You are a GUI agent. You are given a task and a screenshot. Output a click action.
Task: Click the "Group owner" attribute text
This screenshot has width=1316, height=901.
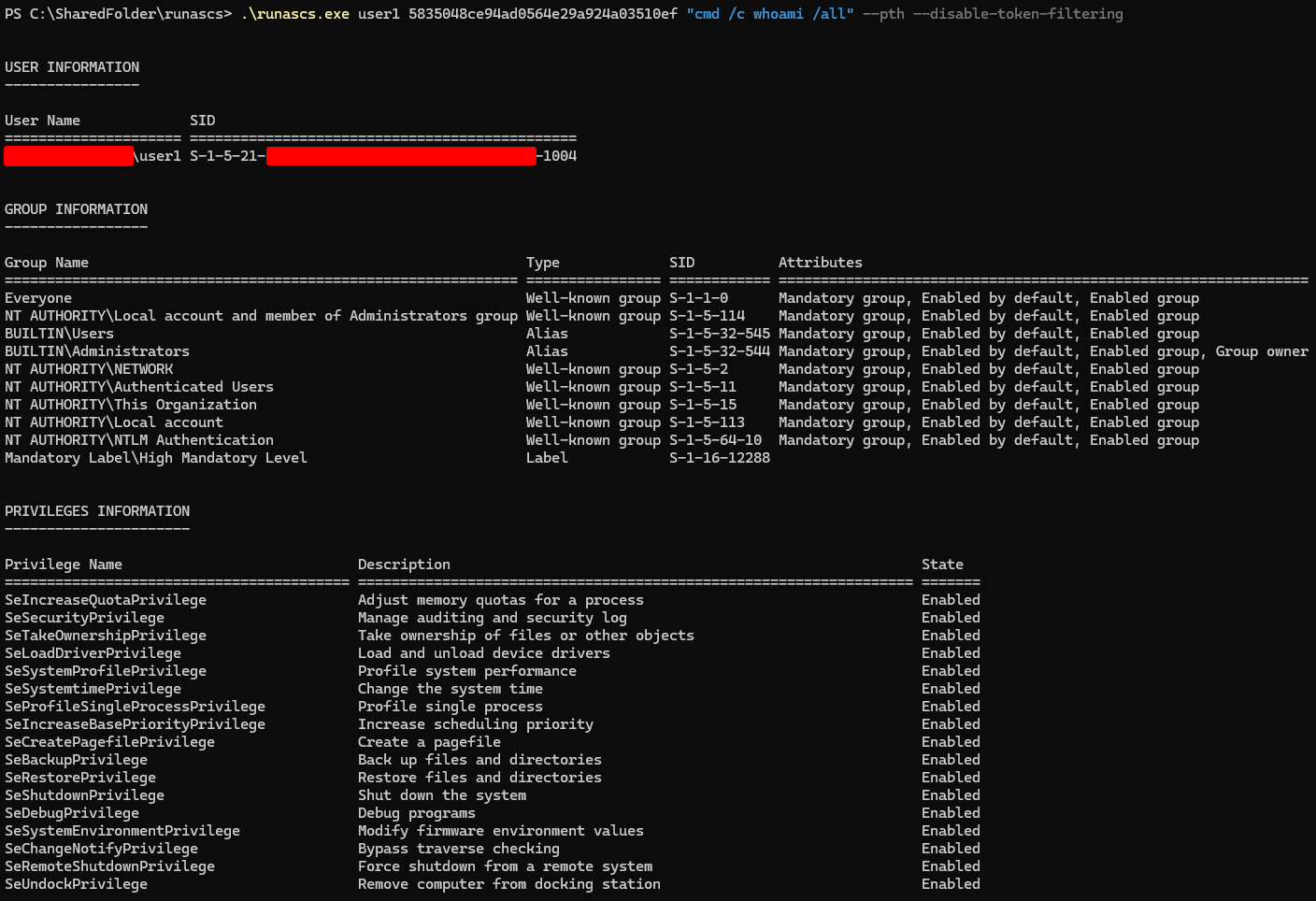(1262, 351)
